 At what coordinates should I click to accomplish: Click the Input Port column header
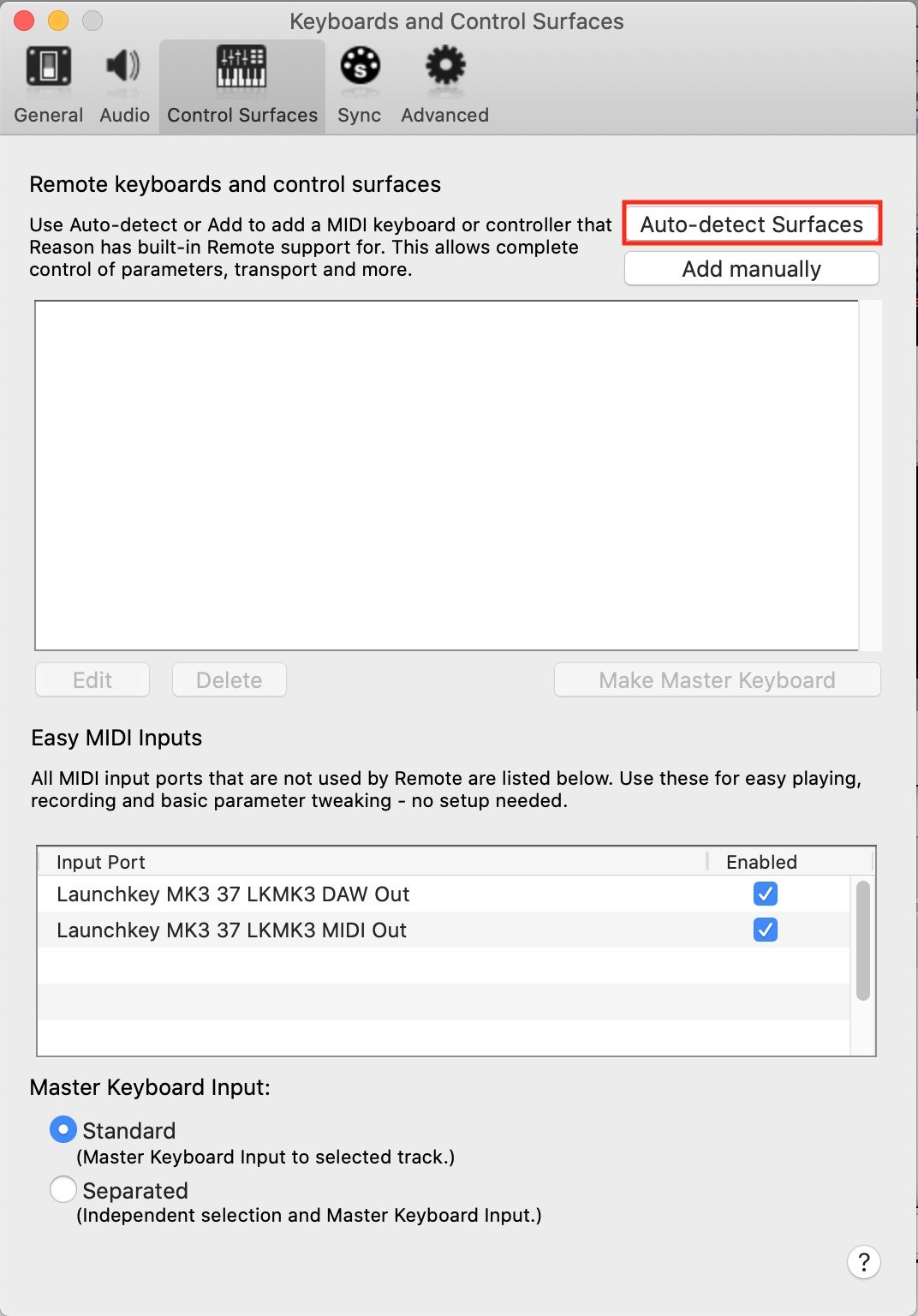(373, 862)
